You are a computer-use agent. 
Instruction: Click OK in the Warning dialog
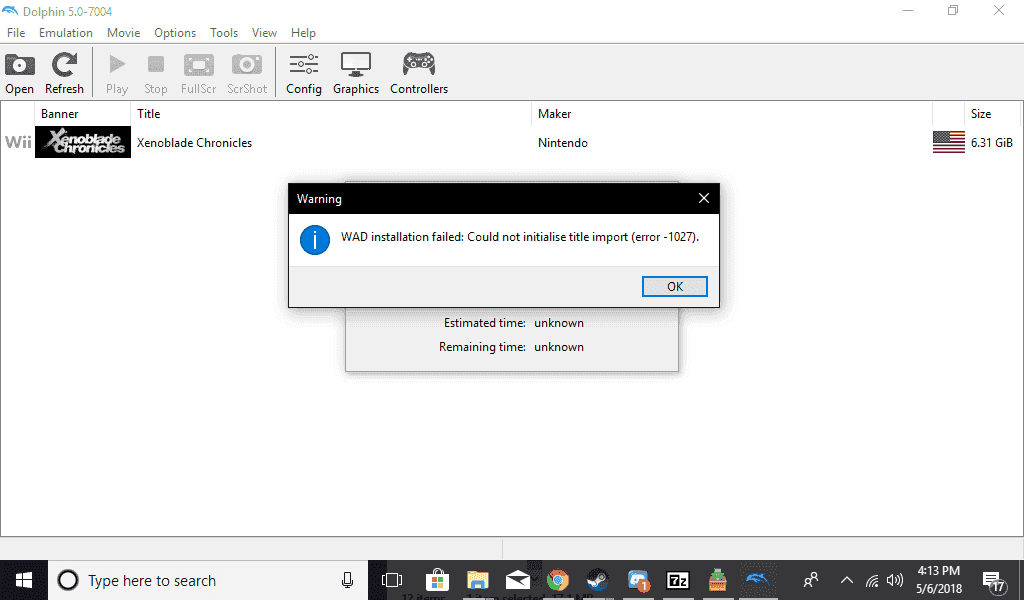(x=675, y=287)
